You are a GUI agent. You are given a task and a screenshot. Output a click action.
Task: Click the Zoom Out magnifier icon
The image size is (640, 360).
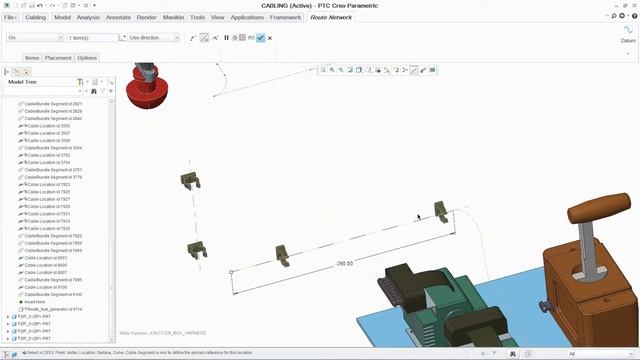[x=341, y=70]
